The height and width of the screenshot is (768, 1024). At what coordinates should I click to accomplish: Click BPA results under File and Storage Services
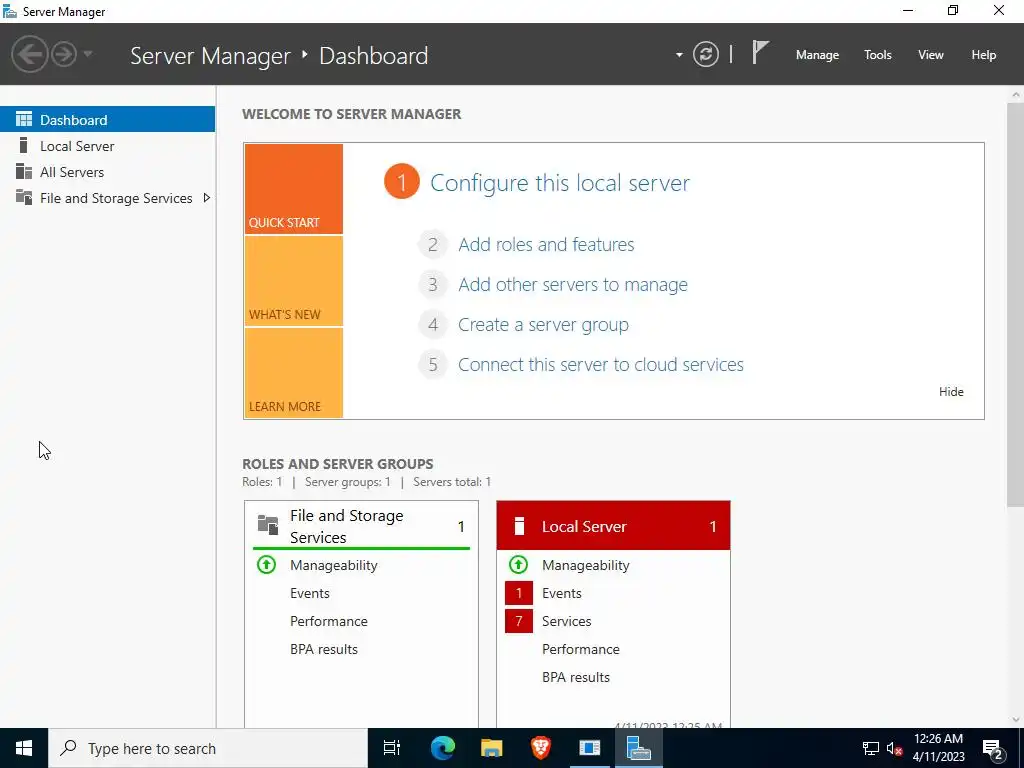(324, 649)
